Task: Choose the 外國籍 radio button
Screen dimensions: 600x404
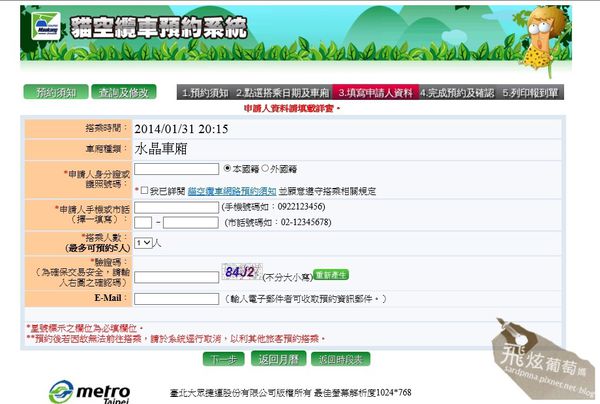Action: pos(265,168)
